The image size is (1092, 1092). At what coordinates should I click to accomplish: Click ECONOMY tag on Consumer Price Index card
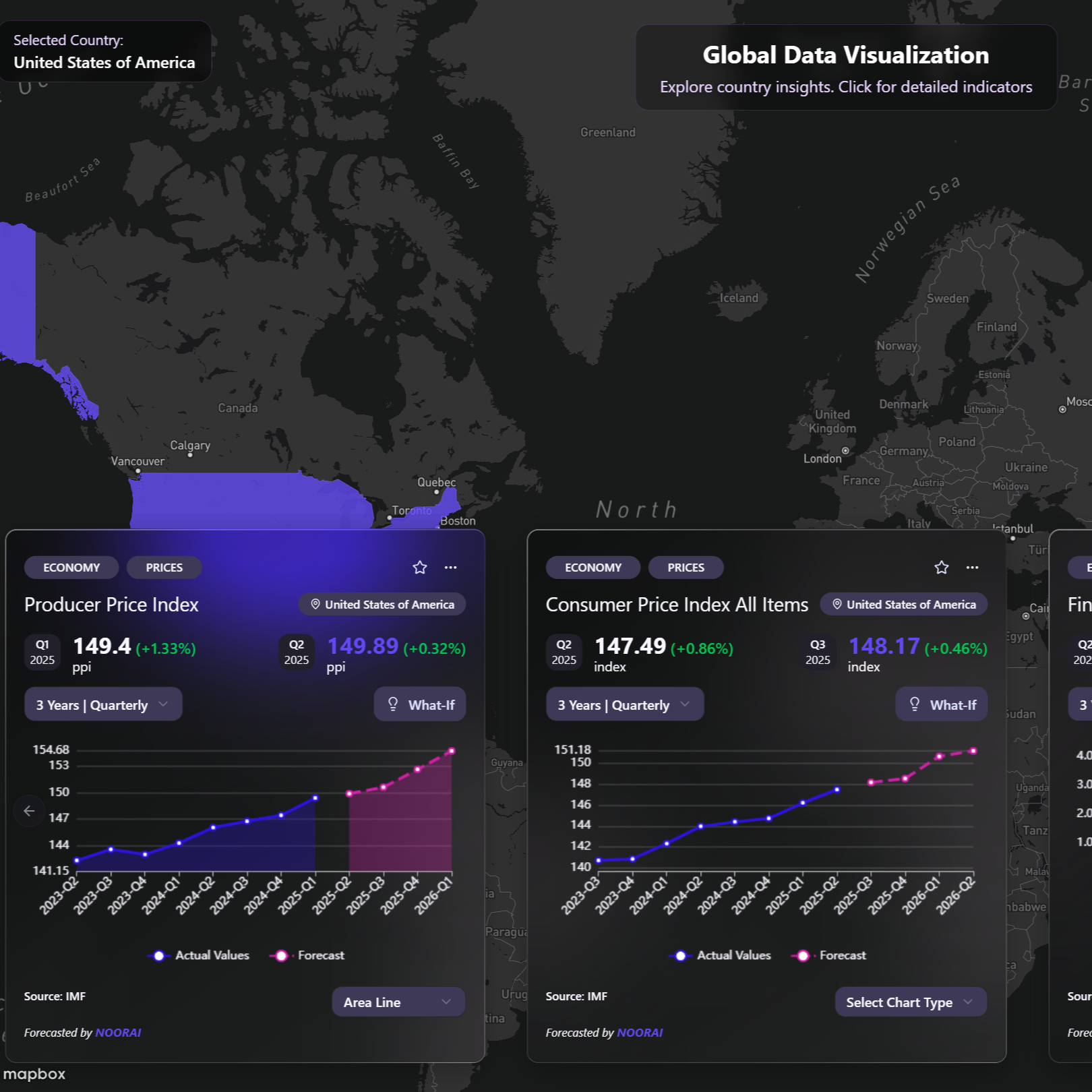coord(593,568)
